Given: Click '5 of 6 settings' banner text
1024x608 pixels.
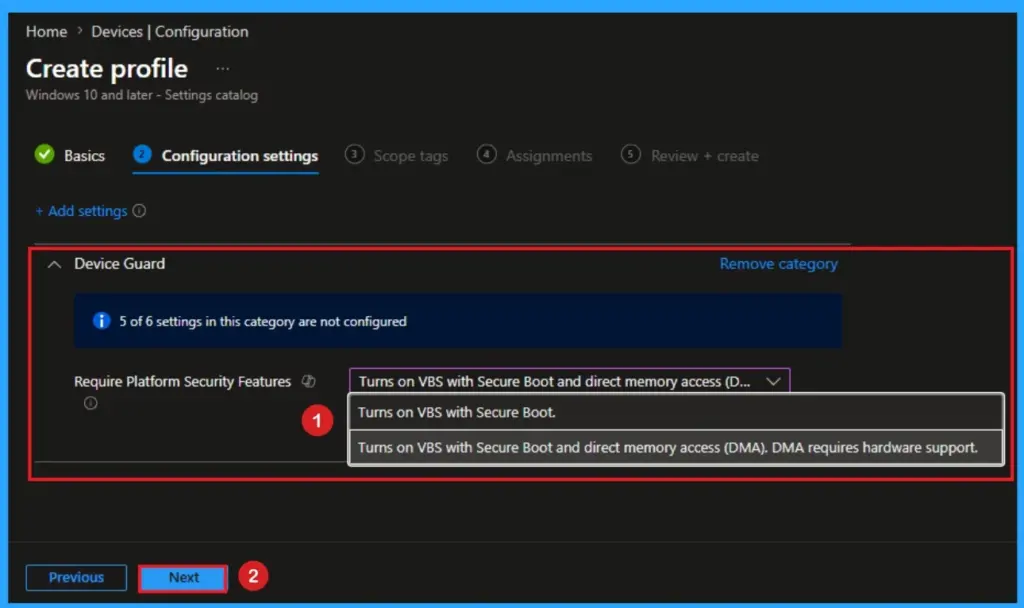Looking at the screenshot, I should (x=263, y=321).
